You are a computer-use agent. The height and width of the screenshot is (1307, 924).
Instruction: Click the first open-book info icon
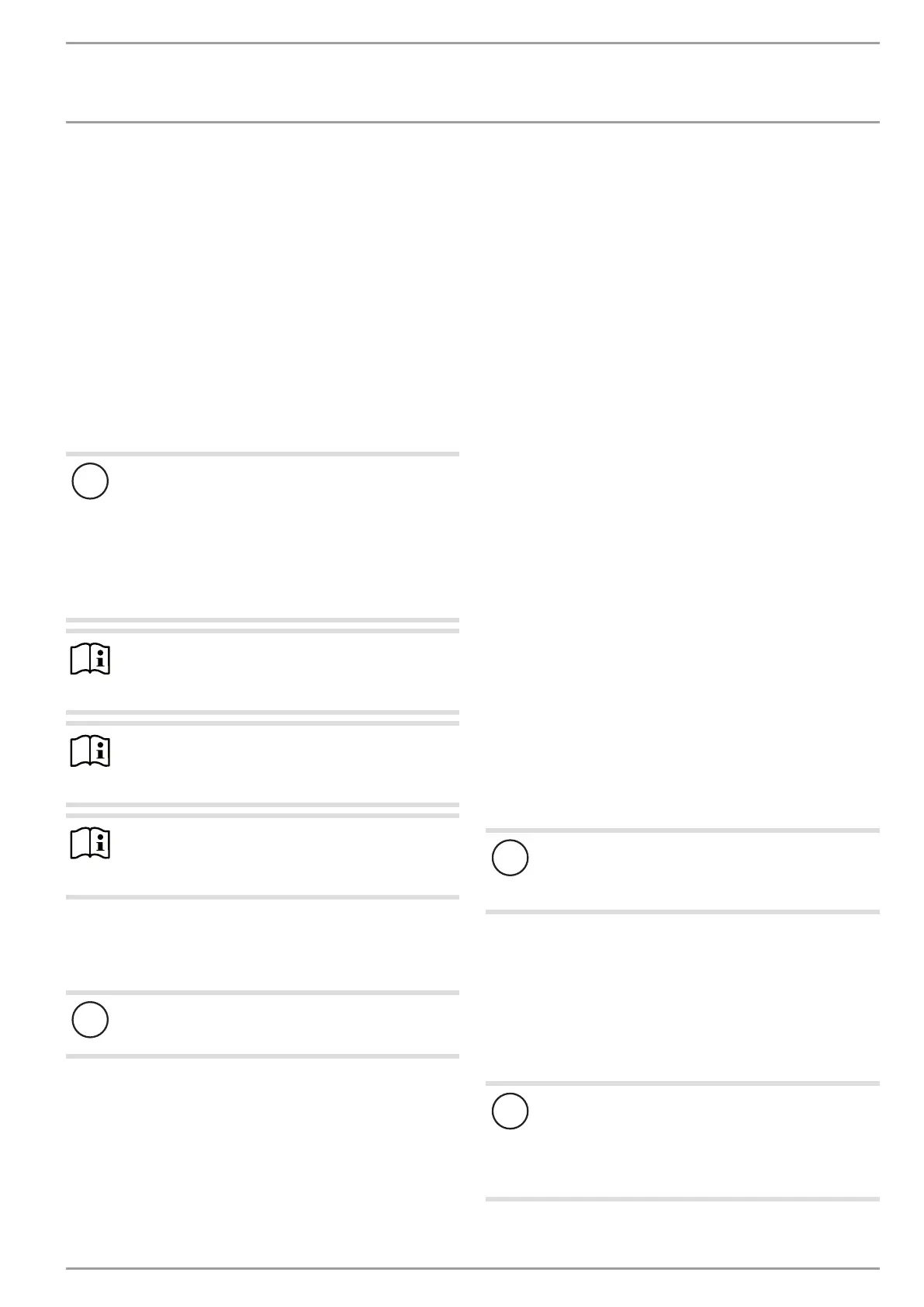90,660
